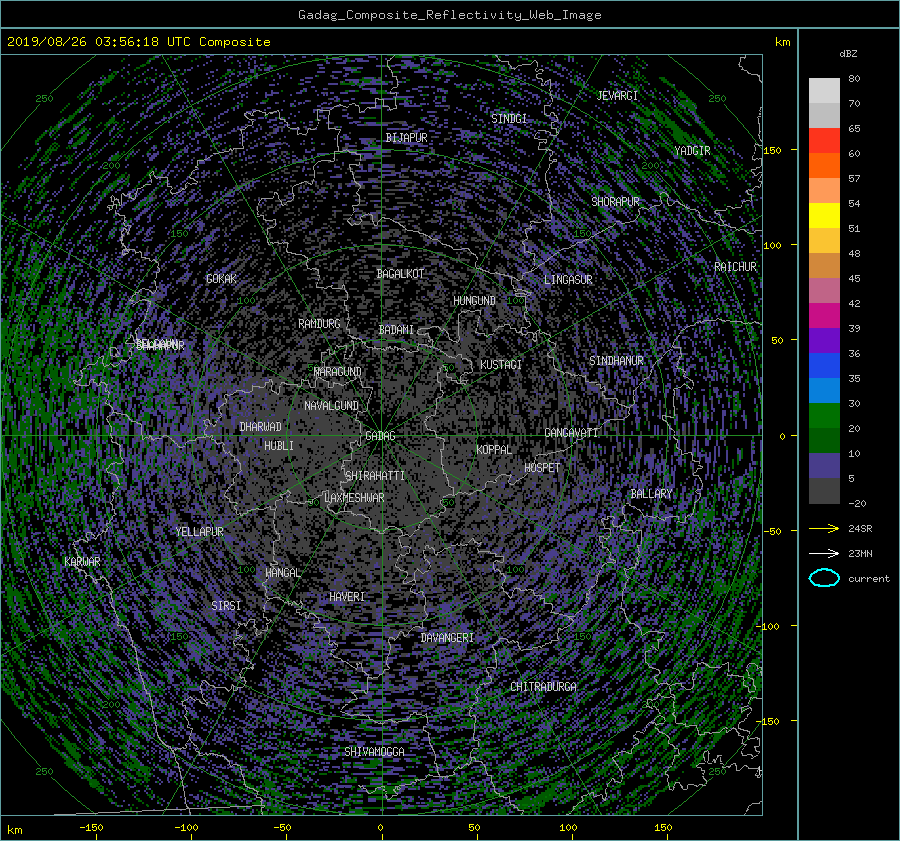Click the KOPPAL city label
The height and width of the screenshot is (841, 900).
pos(494,450)
